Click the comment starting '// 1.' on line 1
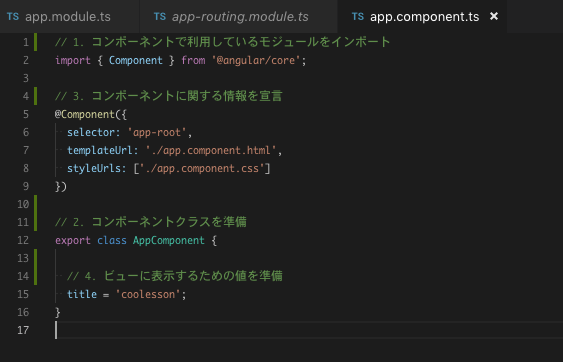Viewport: 563px width, 362px height. click(x=223, y=42)
